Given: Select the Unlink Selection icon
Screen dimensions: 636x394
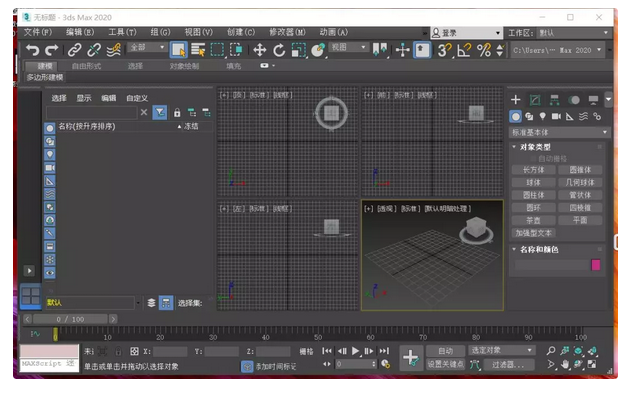Looking at the screenshot, I should click(x=94, y=50).
